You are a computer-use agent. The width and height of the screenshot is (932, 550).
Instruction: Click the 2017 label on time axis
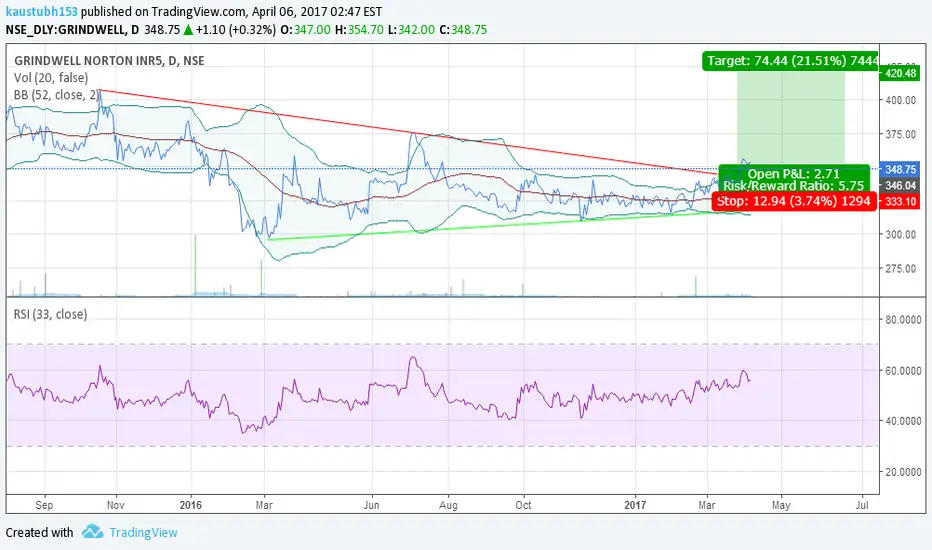pos(635,505)
